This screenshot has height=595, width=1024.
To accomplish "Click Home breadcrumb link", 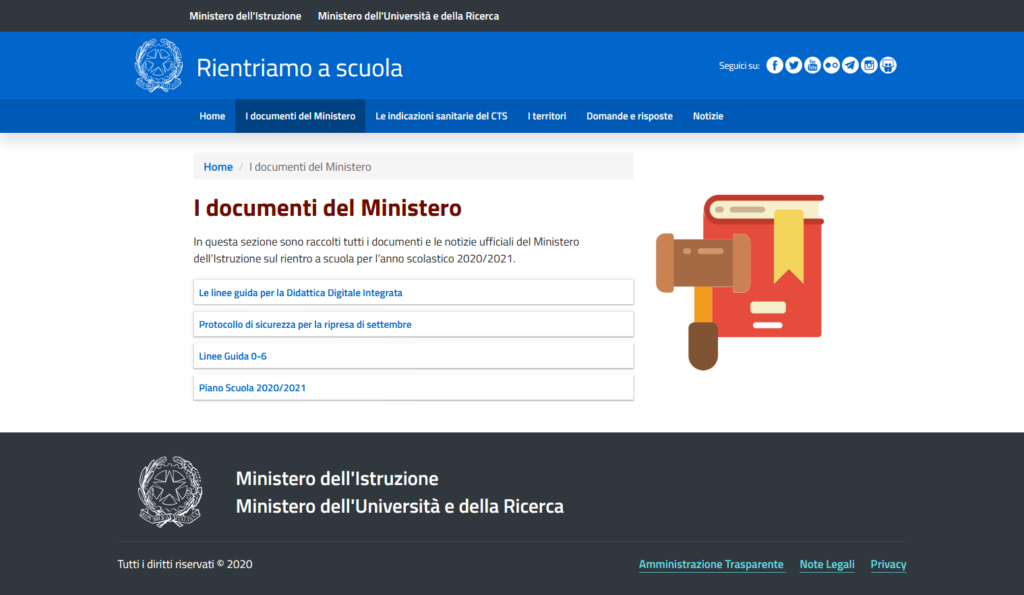I will (x=218, y=167).
